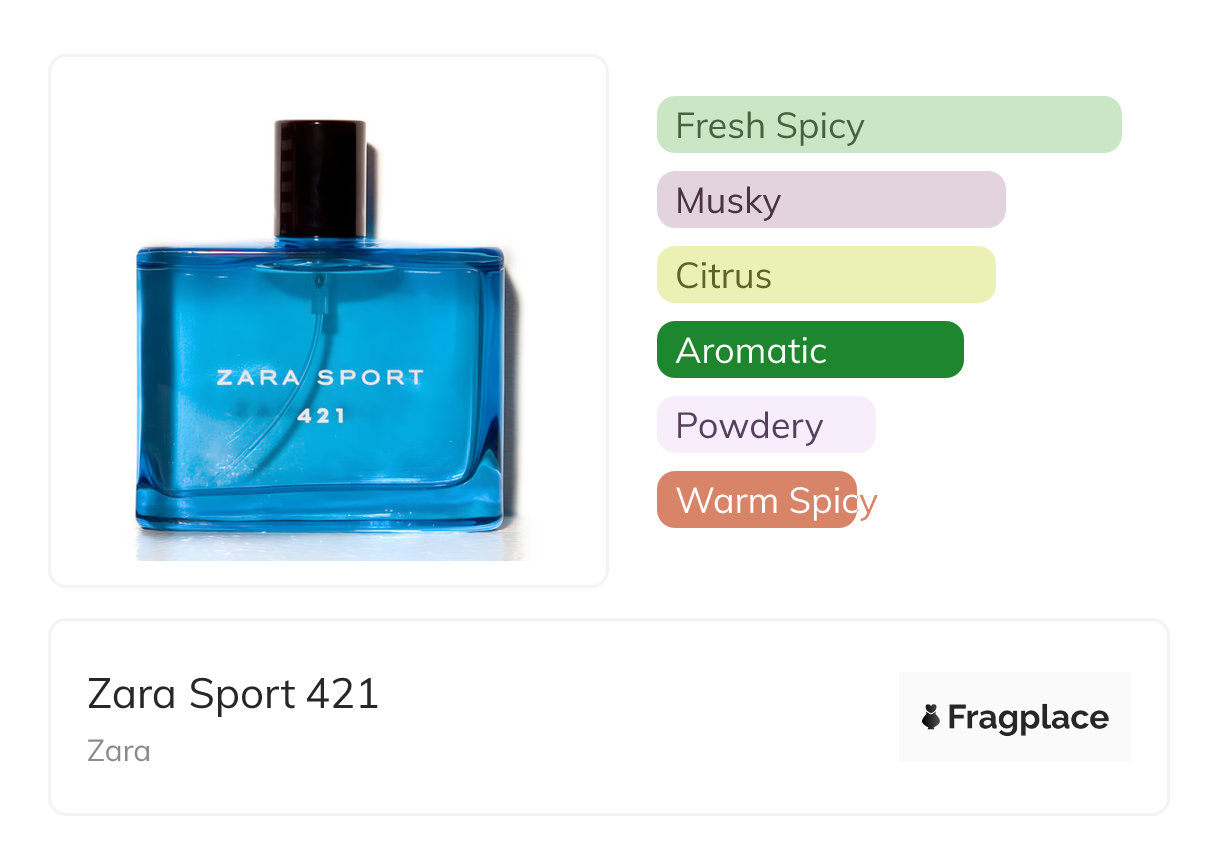Click the Powdery accord bar

[766, 425]
